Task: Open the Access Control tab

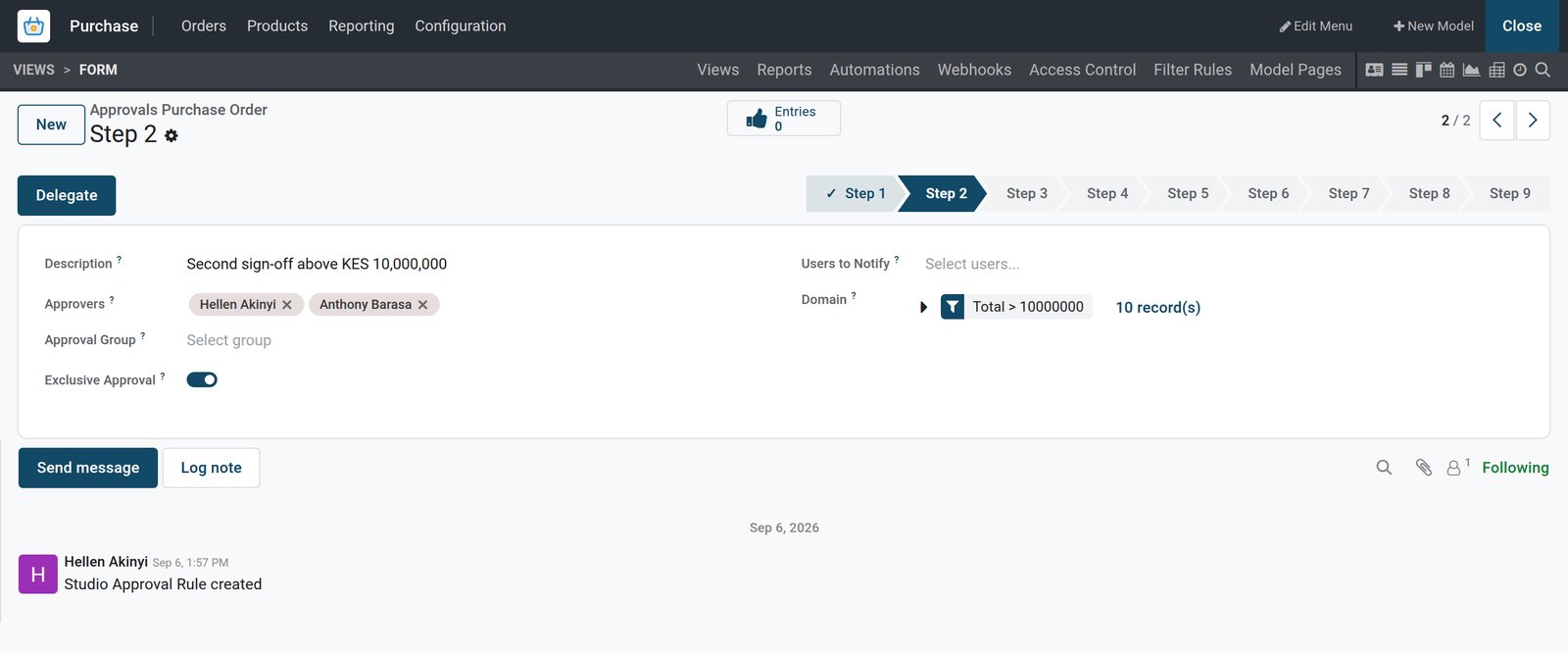Action: pyautogui.click(x=1083, y=70)
